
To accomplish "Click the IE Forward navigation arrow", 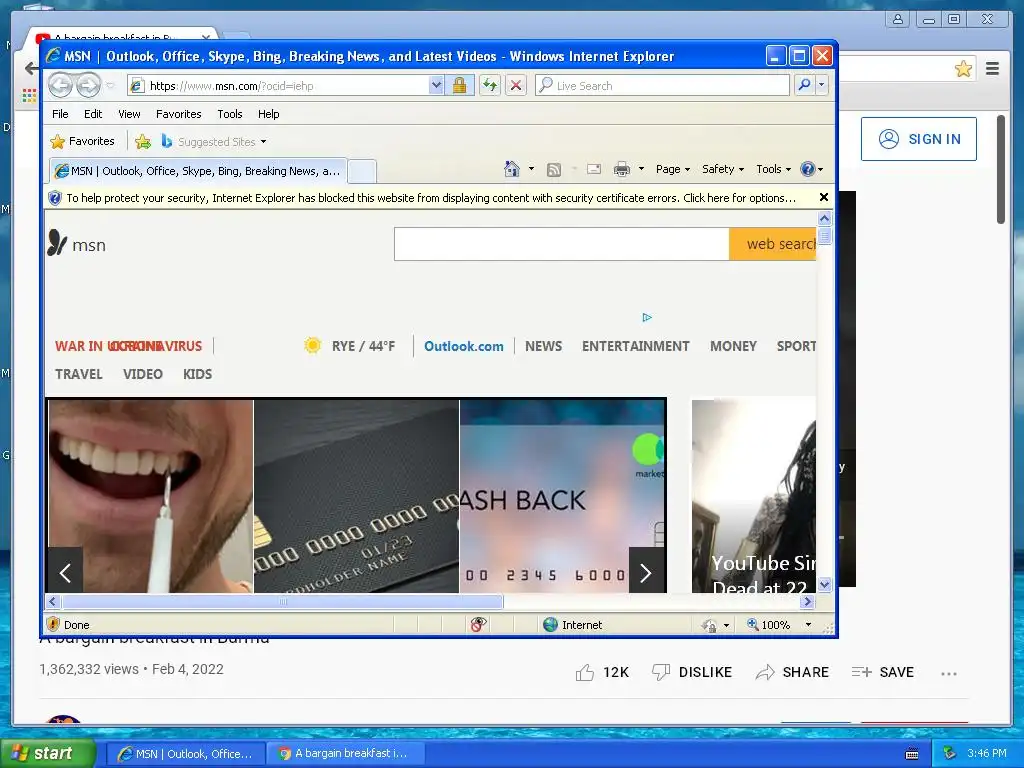I will click(x=88, y=86).
